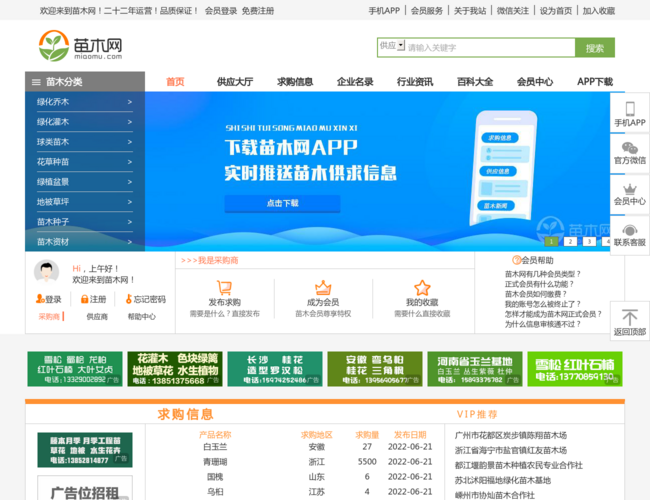This screenshot has height=500, width=650.
Task: Expand the 绿植盆景 category
Action: 85,182
